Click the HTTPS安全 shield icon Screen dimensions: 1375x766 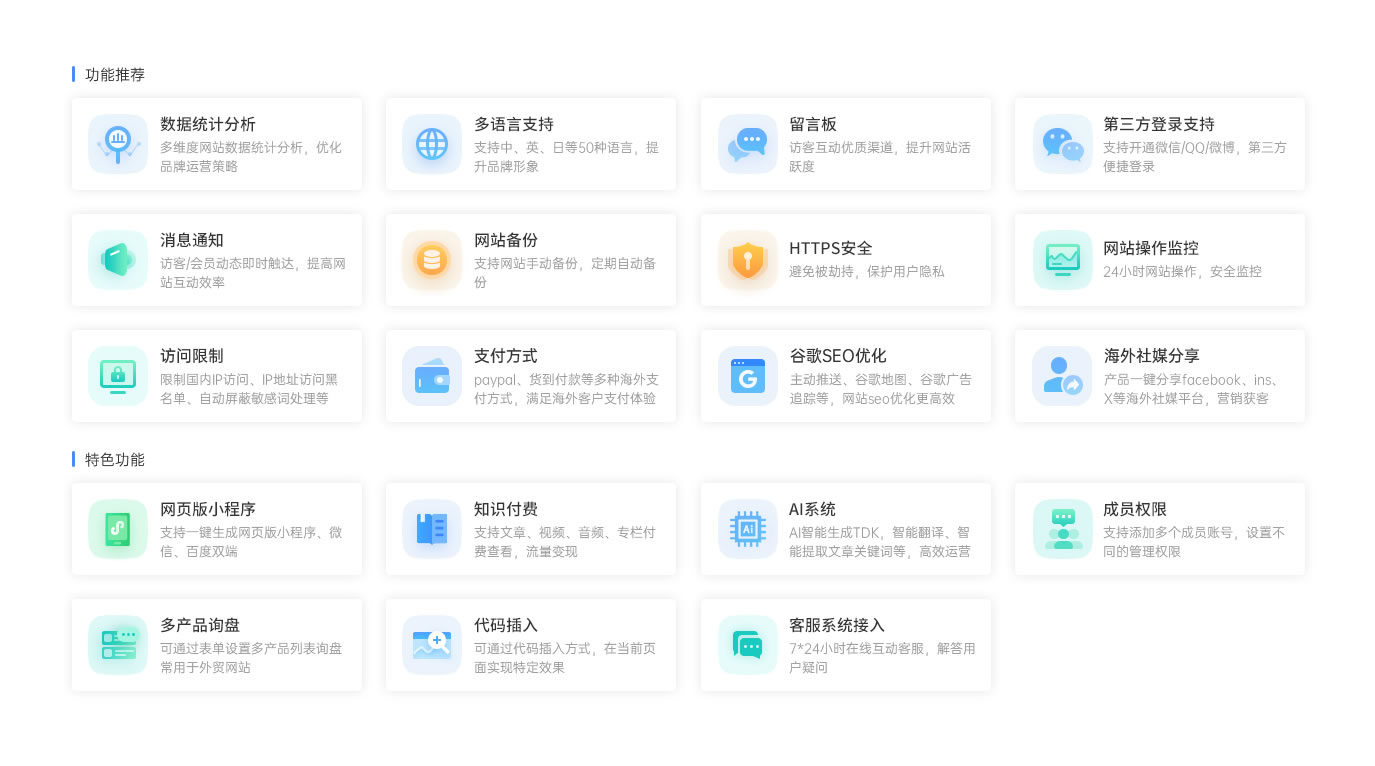click(747, 259)
